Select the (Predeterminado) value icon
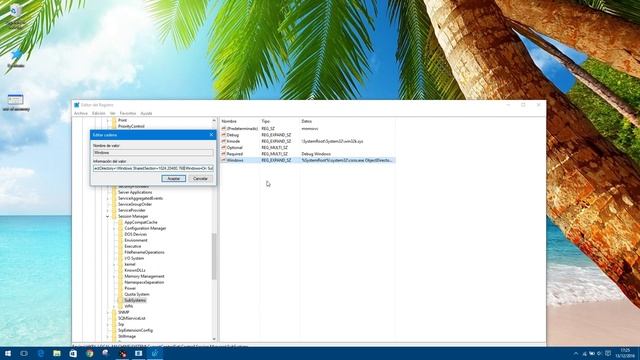 [224, 128]
